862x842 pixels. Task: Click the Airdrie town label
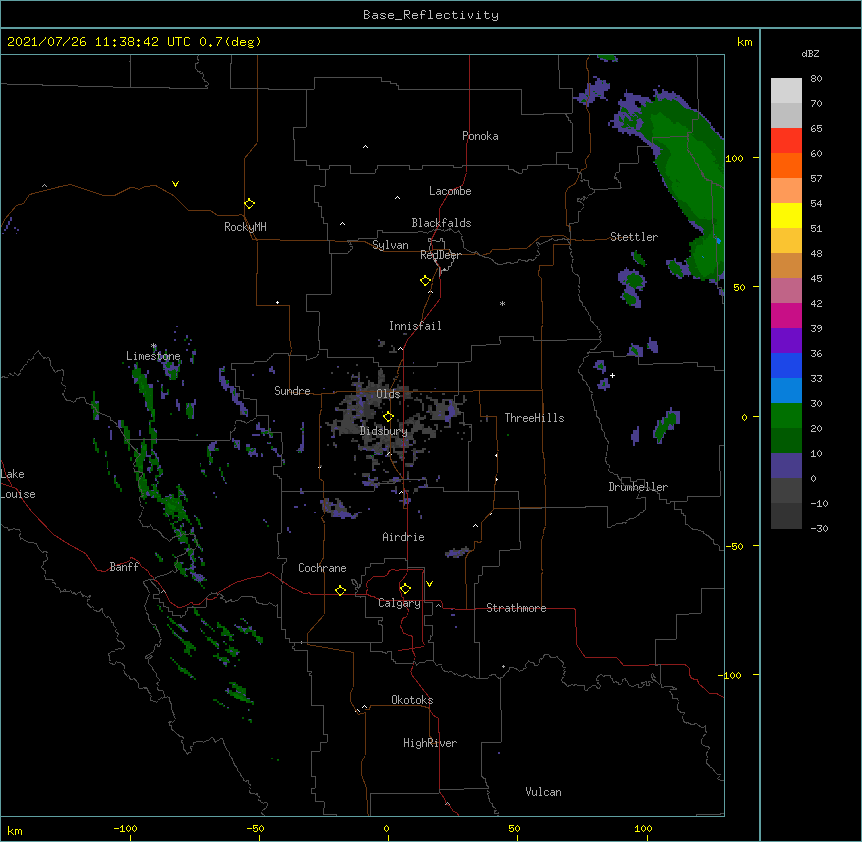tap(404, 537)
